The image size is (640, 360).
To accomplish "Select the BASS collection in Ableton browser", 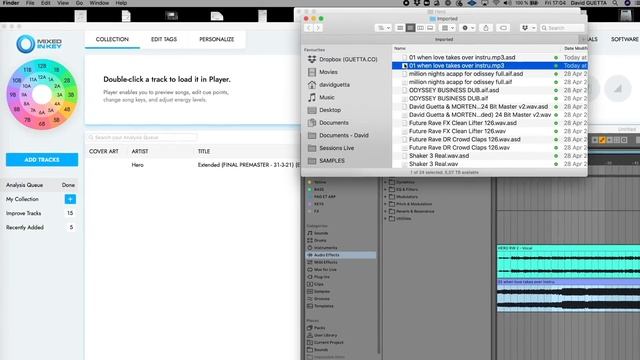I will [319, 189].
